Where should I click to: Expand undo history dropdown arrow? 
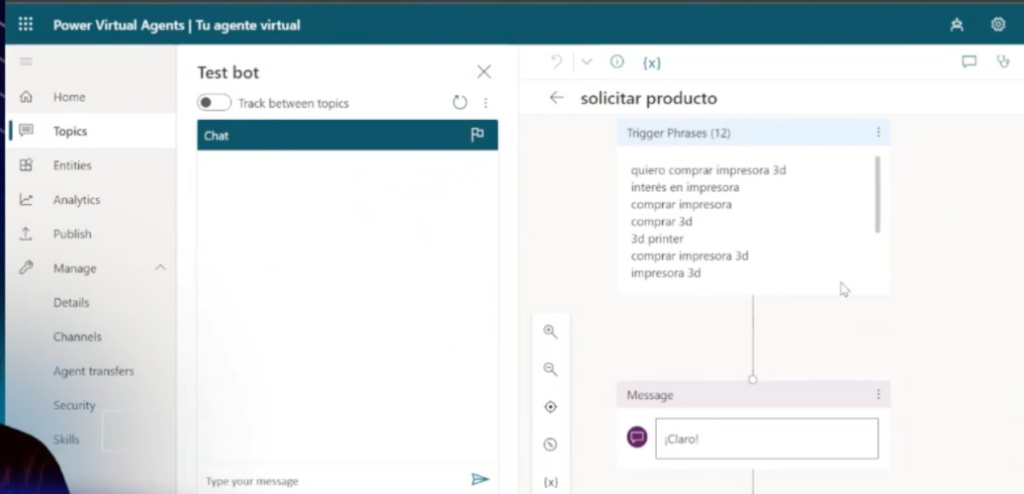[x=586, y=62]
